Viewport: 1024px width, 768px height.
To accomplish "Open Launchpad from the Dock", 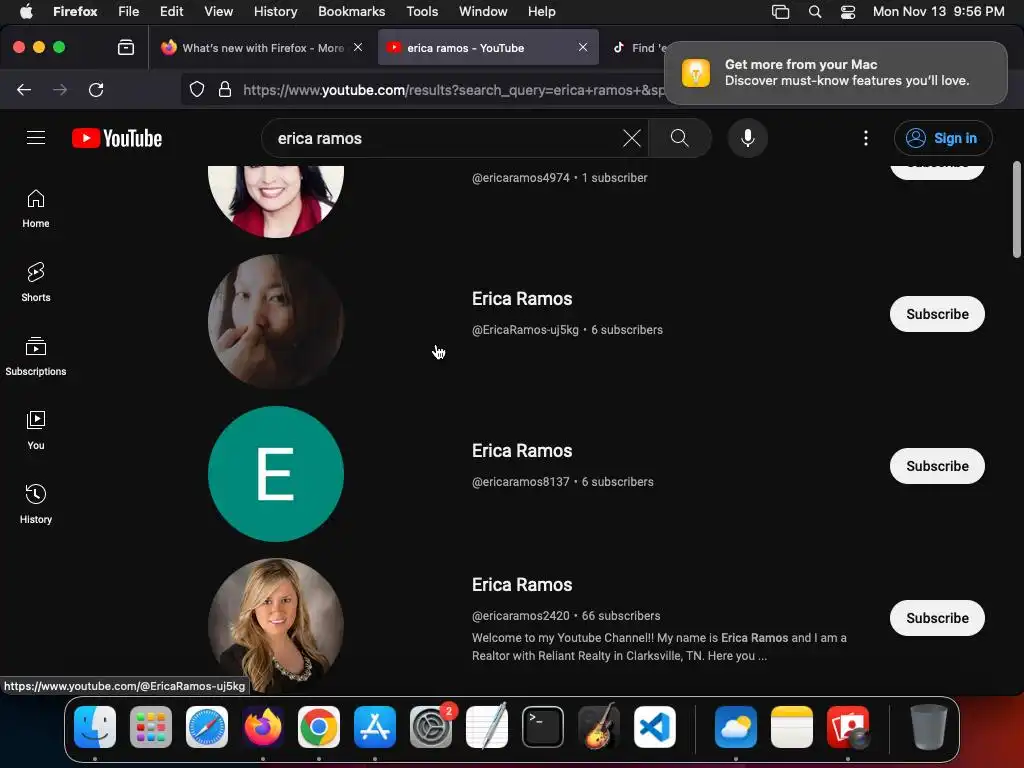I will pyautogui.click(x=151, y=727).
